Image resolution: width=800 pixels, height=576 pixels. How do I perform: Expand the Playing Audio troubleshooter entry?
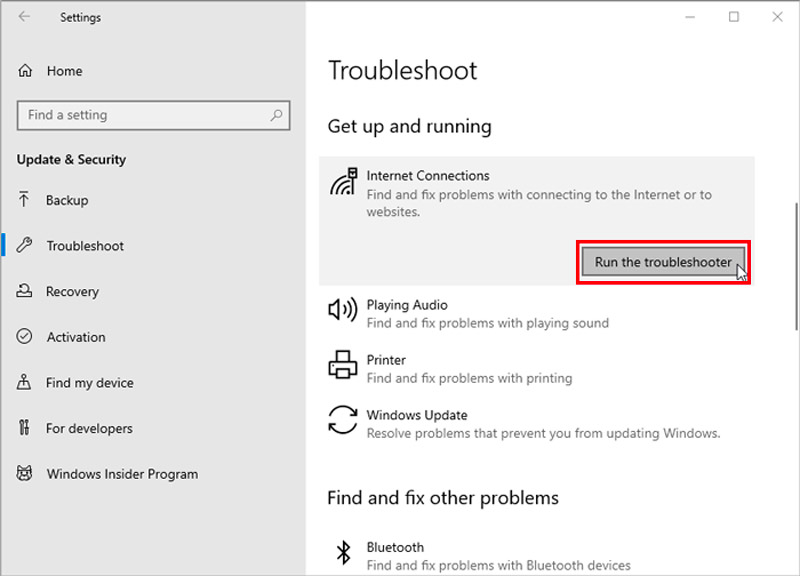pyautogui.click(x=487, y=313)
